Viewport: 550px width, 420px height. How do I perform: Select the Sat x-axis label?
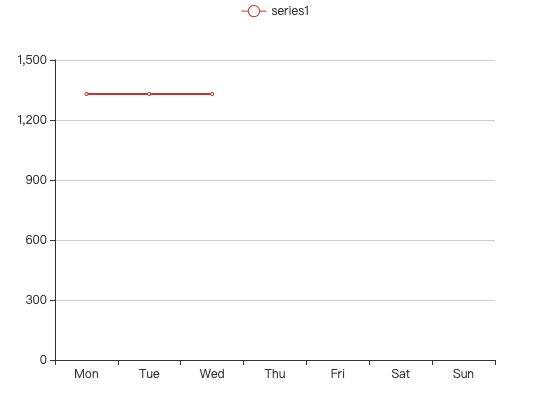tap(401, 374)
